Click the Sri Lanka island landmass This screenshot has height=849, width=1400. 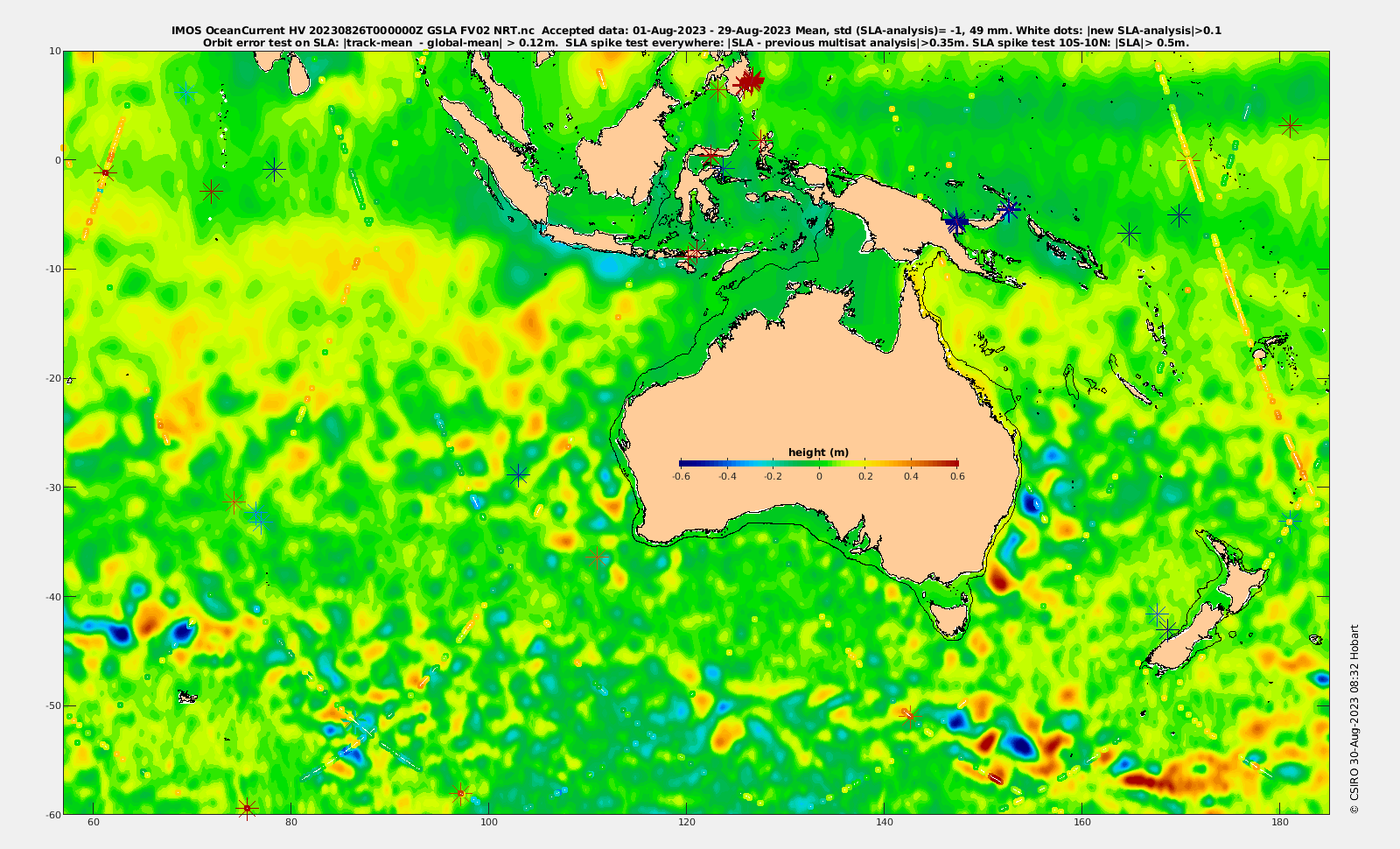[299, 75]
